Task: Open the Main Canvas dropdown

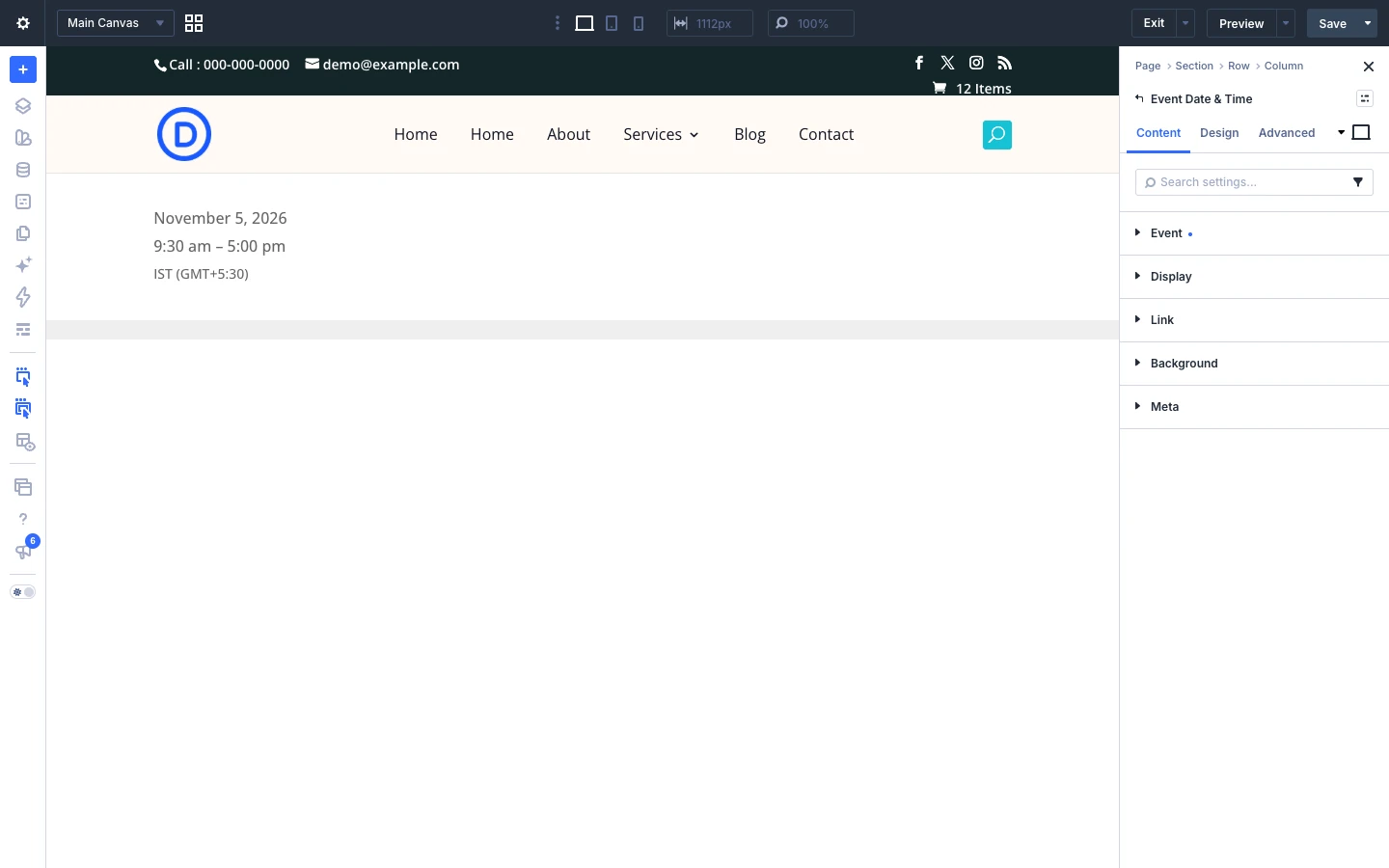Action: pos(116,23)
